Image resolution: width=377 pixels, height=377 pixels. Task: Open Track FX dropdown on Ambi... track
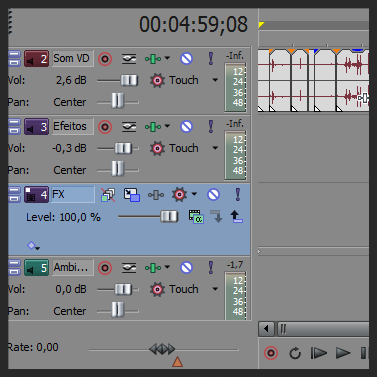tap(167, 267)
